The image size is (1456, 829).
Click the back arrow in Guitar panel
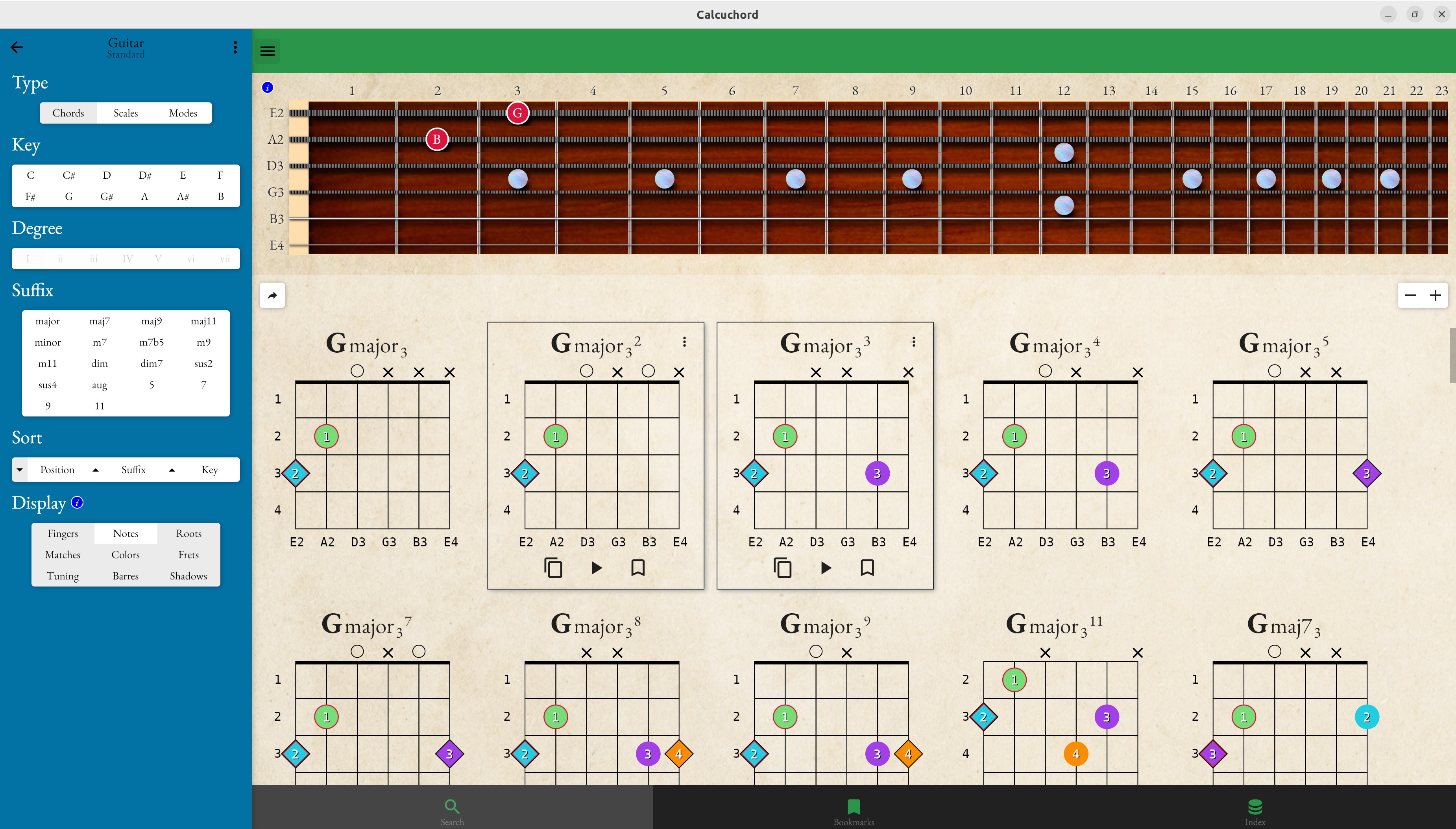(x=17, y=47)
